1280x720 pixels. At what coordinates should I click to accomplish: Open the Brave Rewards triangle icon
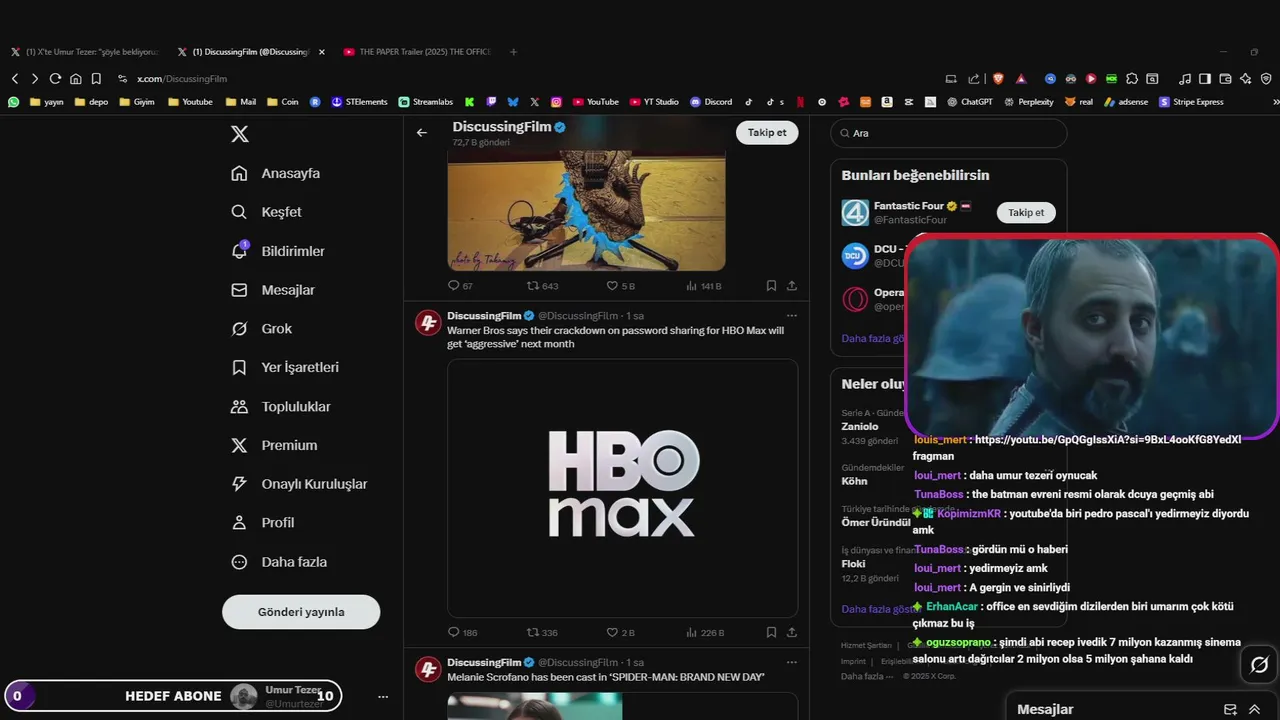pos(1021,78)
